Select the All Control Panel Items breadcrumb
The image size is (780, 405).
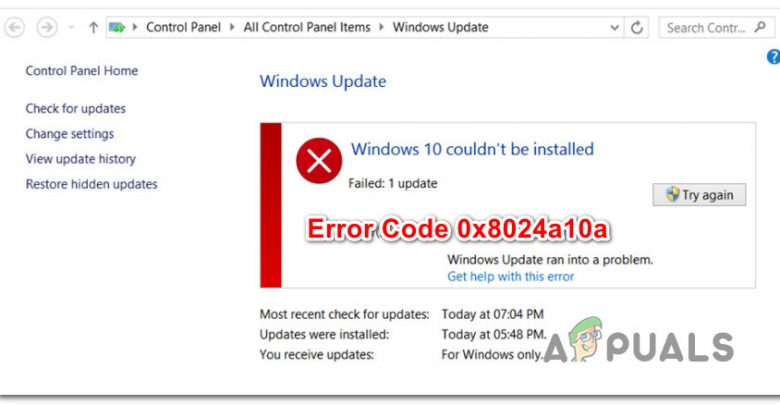307,27
